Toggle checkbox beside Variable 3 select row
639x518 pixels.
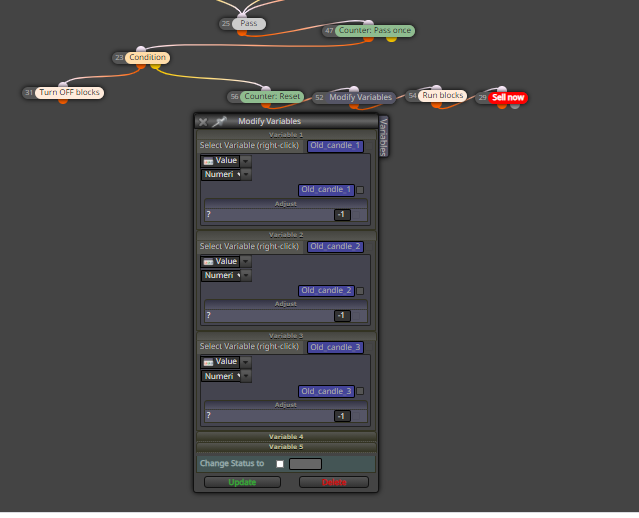pyautogui.click(x=369, y=347)
